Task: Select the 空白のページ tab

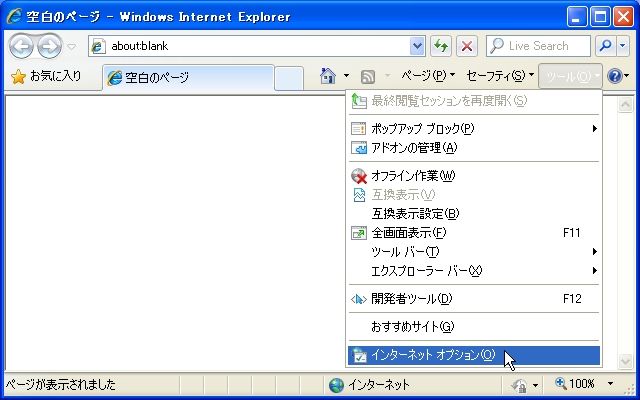Action: pos(188,78)
